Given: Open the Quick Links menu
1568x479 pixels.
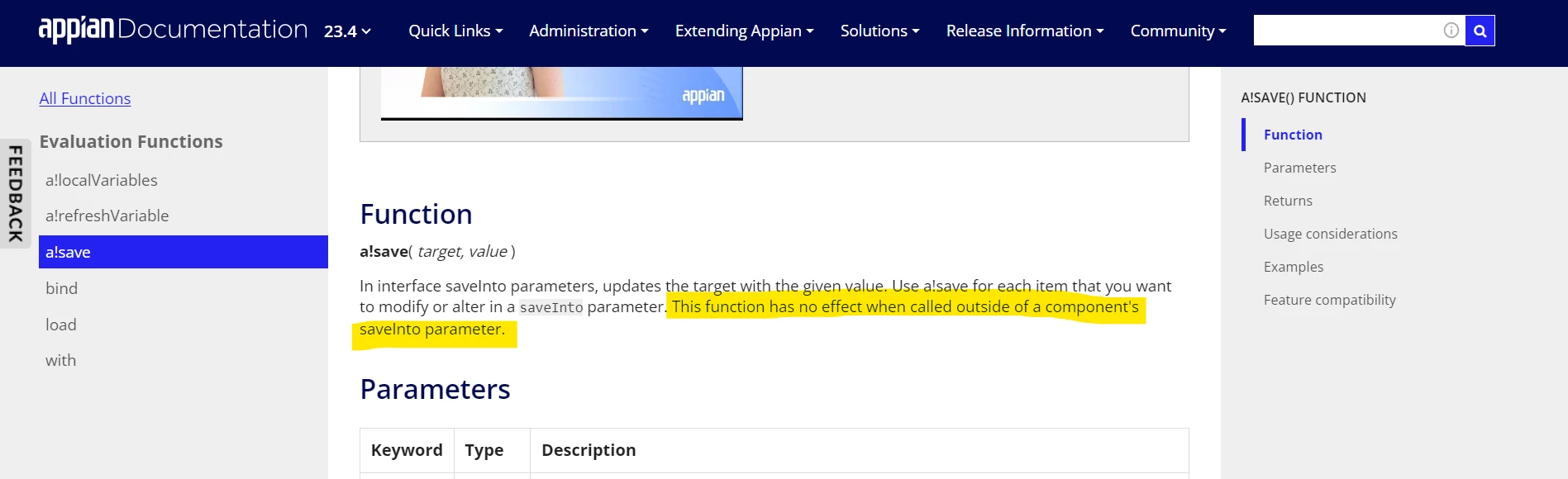Looking at the screenshot, I should (455, 31).
